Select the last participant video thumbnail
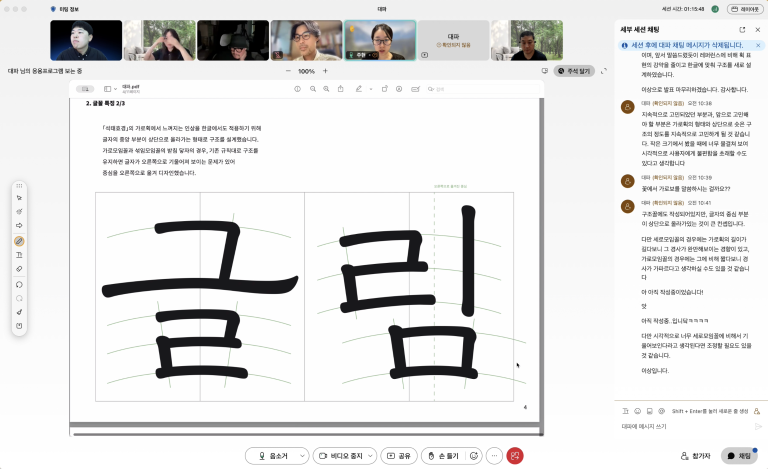 pyautogui.click(x=527, y=40)
